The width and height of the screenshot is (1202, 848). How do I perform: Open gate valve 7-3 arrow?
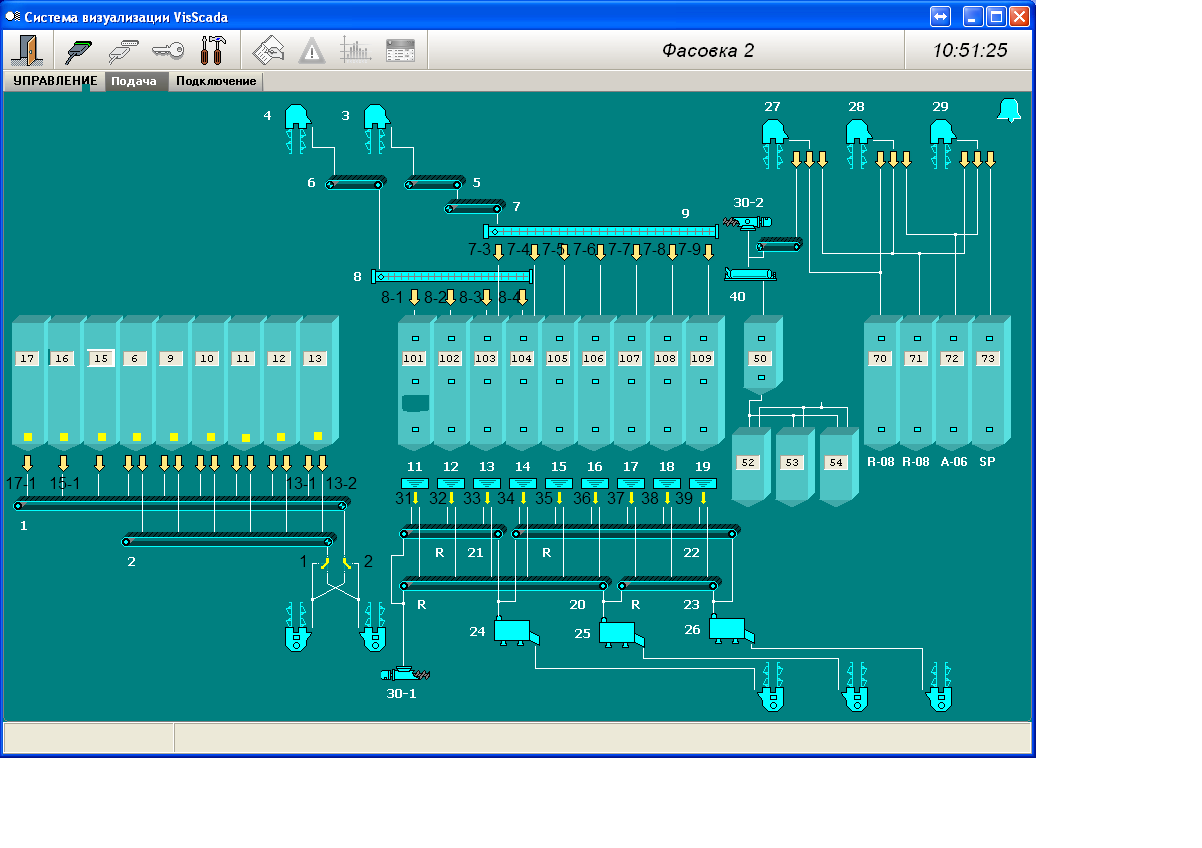(x=498, y=252)
